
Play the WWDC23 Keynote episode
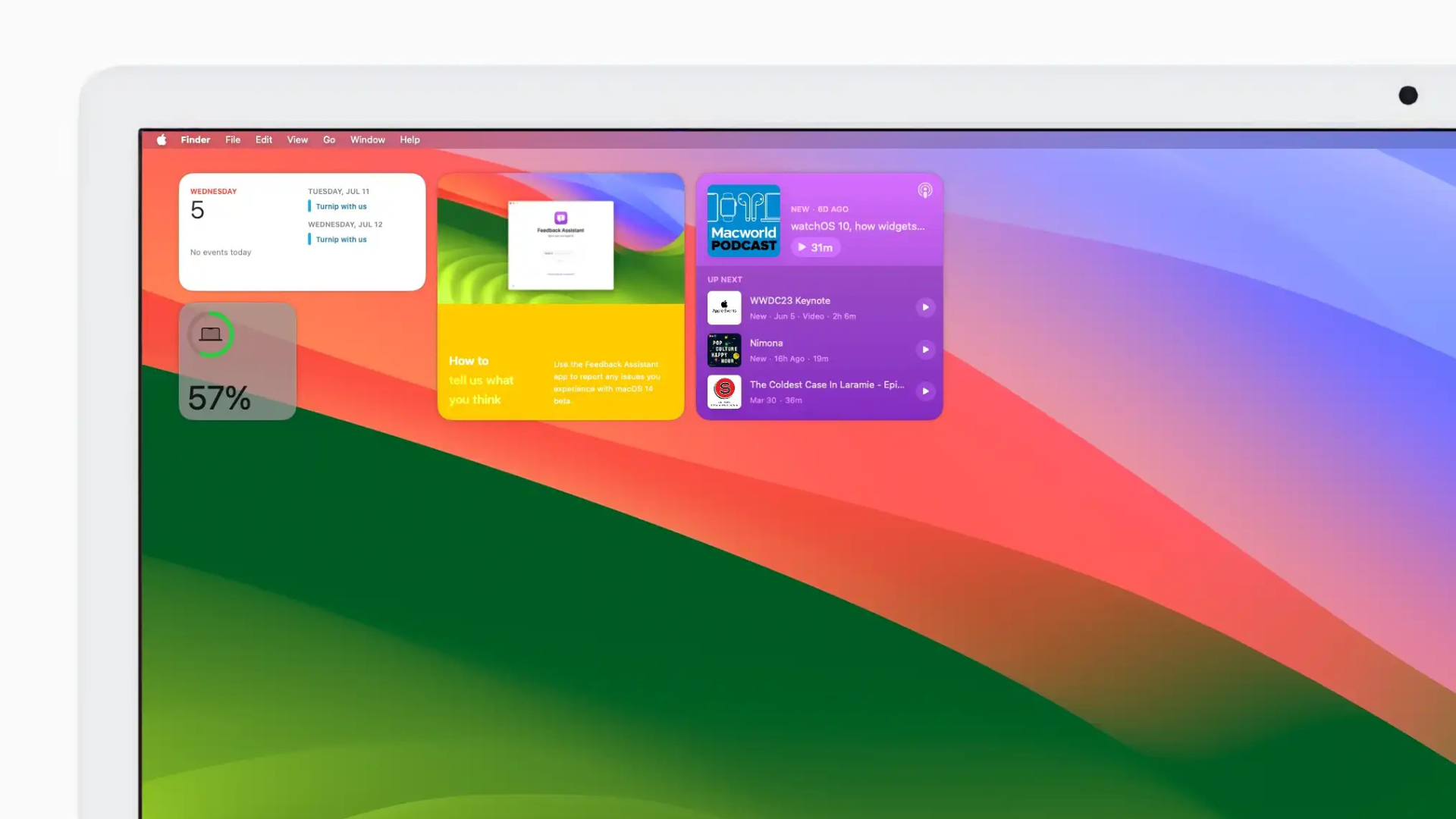(x=925, y=308)
